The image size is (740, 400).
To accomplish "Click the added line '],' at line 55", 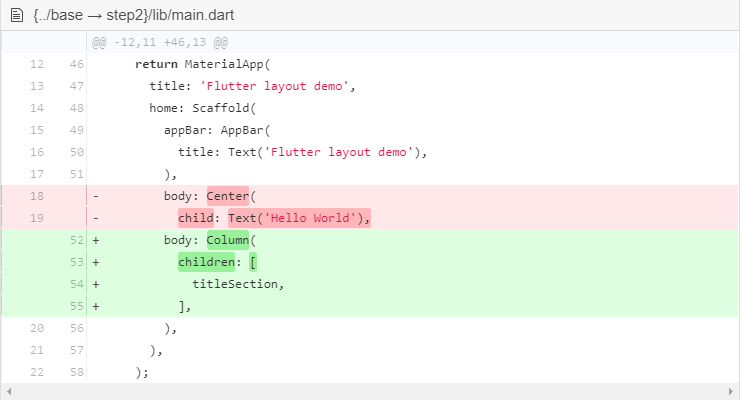I will [x=185, y=306].
